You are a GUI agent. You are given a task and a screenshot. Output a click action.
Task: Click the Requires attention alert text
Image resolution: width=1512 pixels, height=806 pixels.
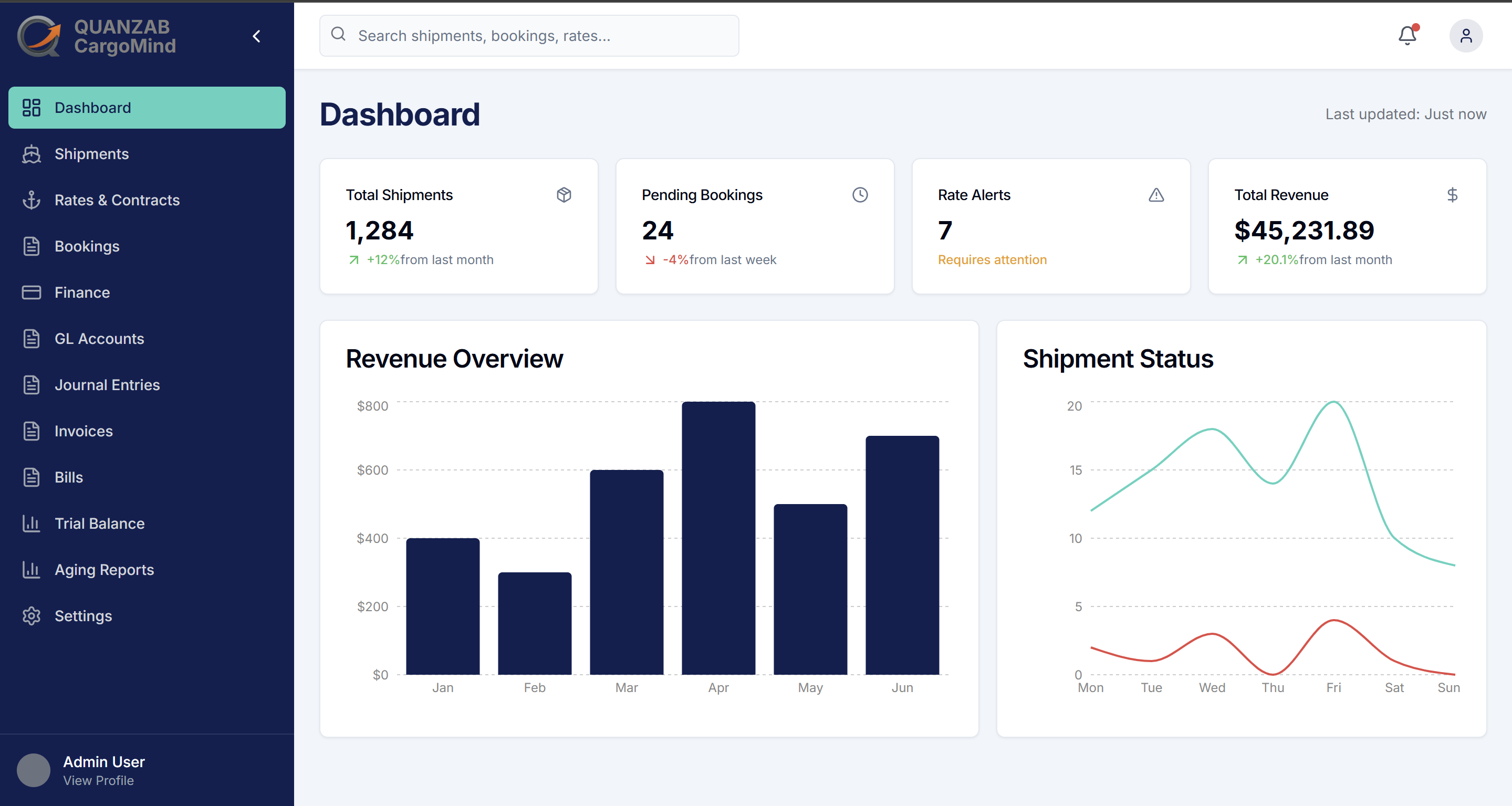point(992,259)
